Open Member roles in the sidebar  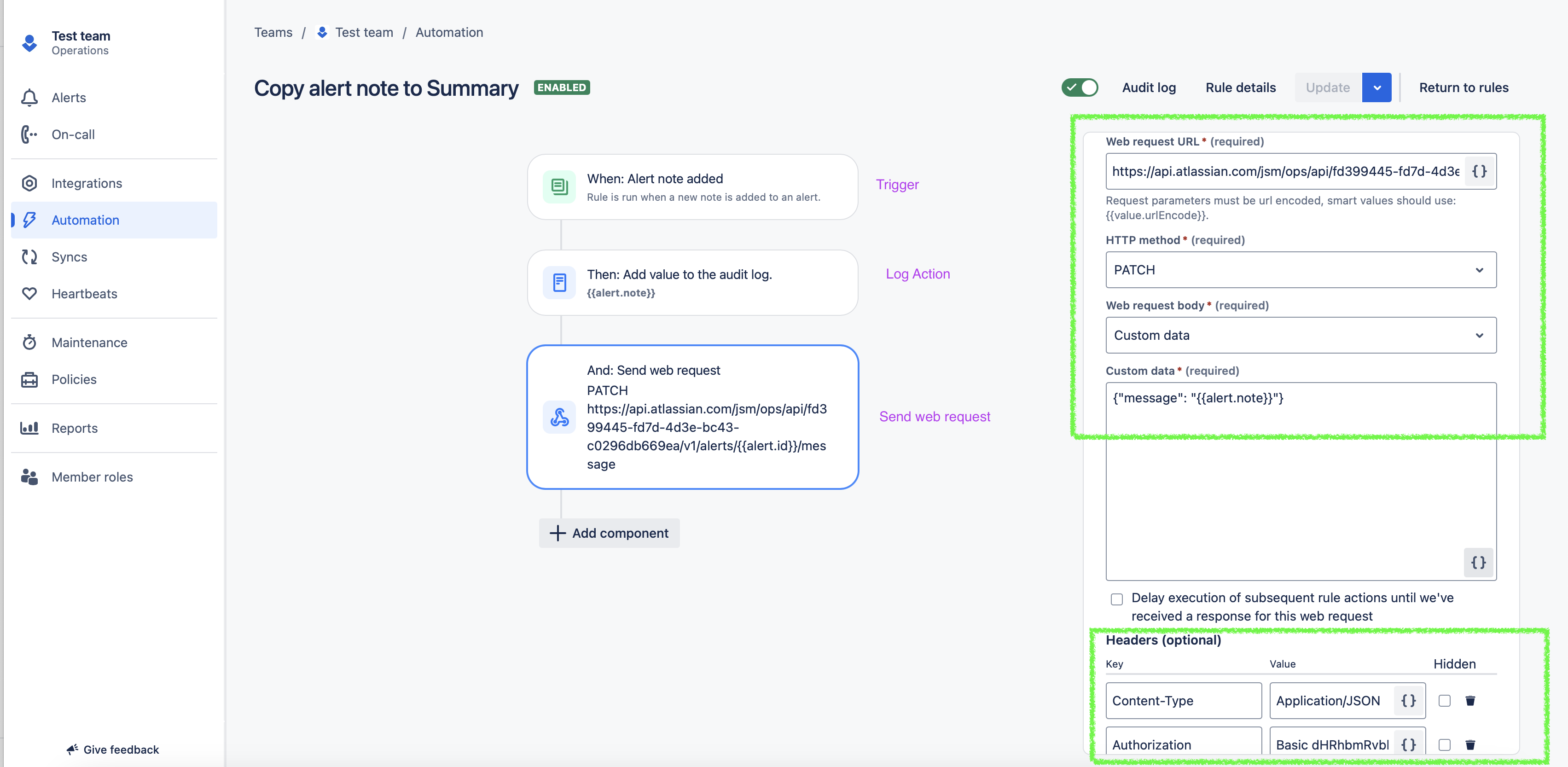(114, 476)
